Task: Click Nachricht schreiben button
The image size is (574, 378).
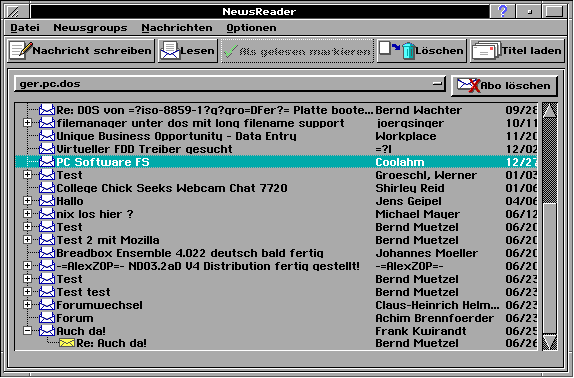Action: tap(81, 51)
